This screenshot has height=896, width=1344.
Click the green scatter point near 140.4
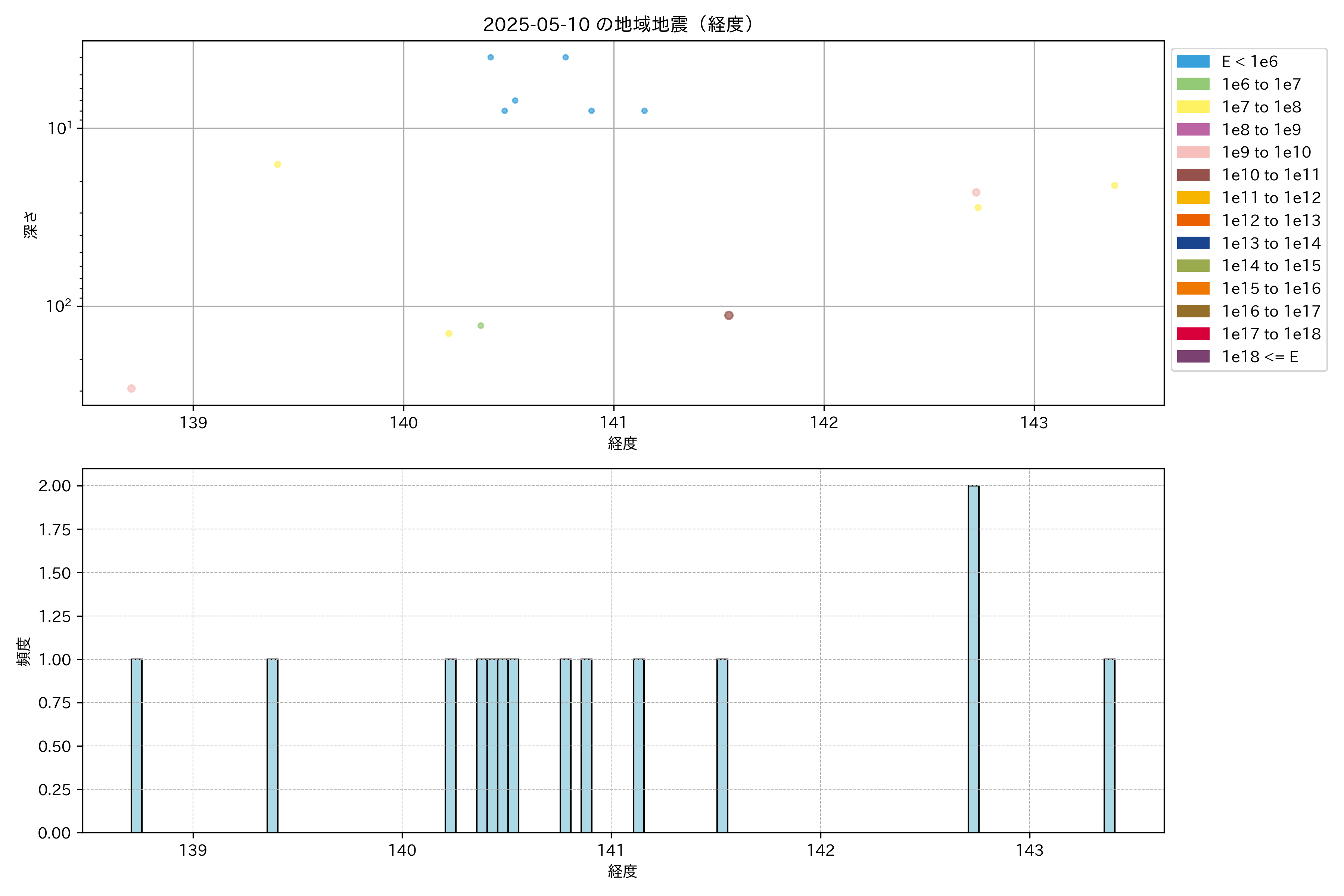(480, 326)
